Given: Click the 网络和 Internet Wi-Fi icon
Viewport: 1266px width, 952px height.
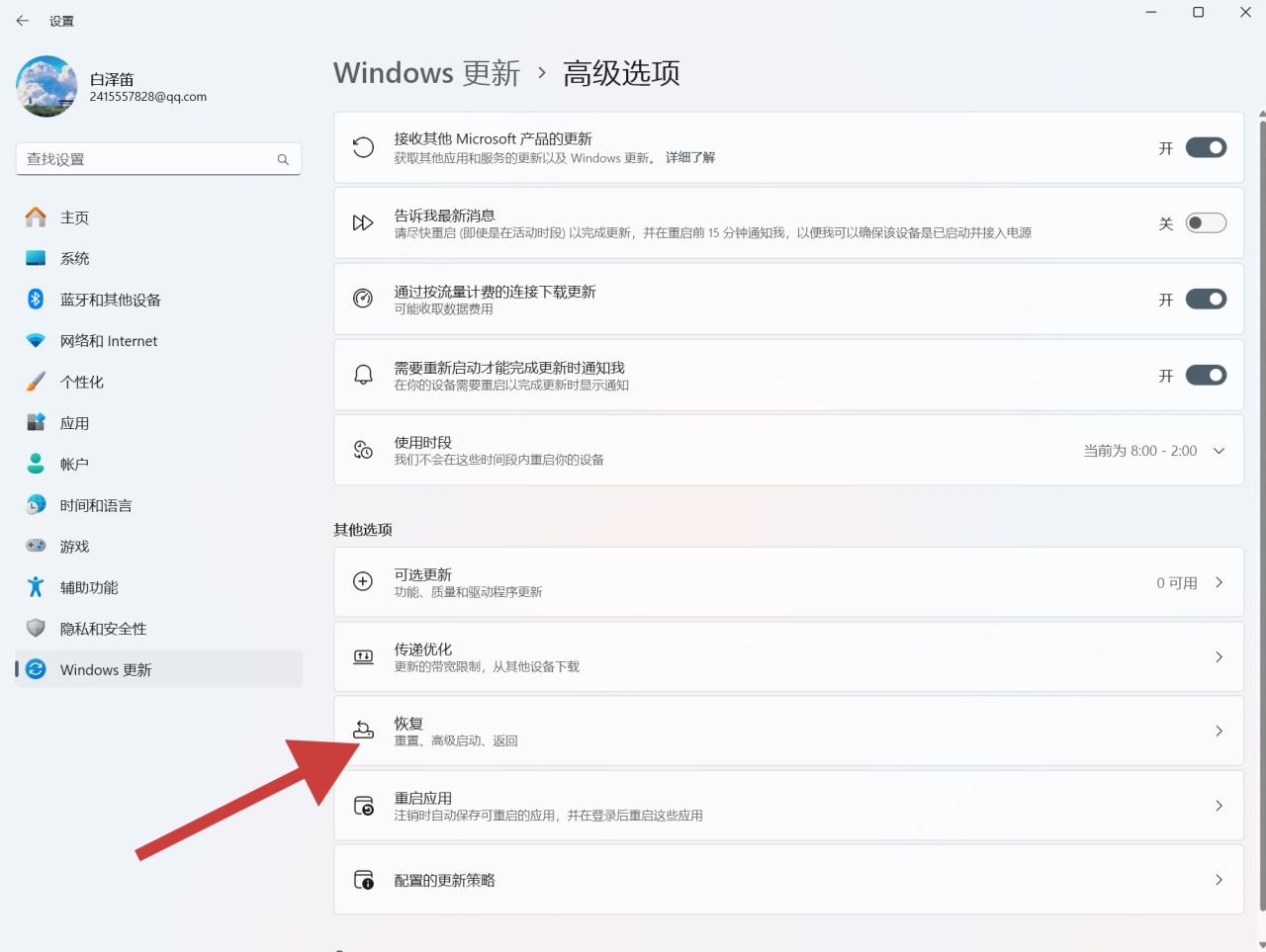Looking at the screenshot, I should (x=36, y=341).
